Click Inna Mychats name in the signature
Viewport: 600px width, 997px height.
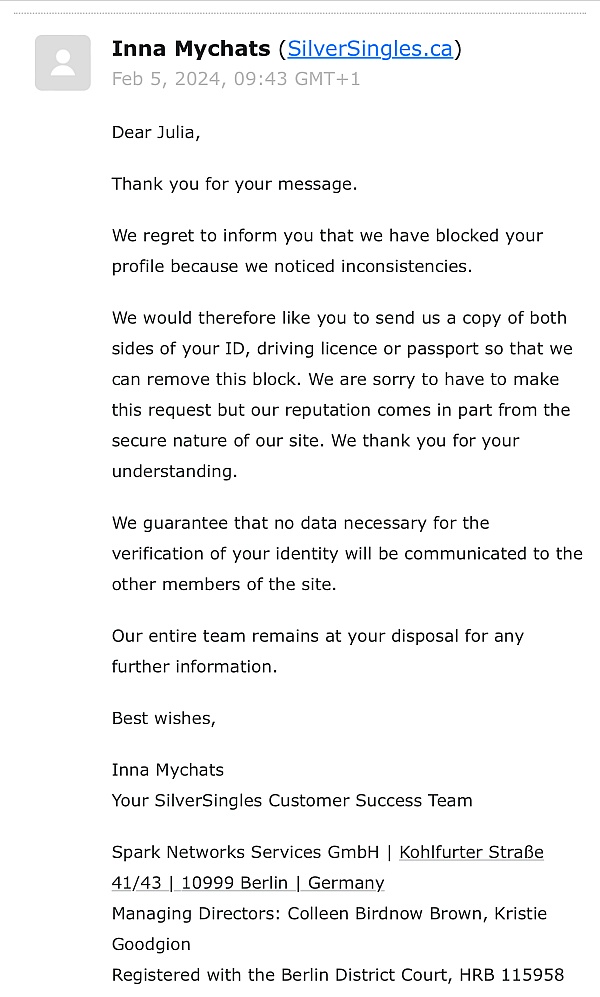[x=168, y=770]
